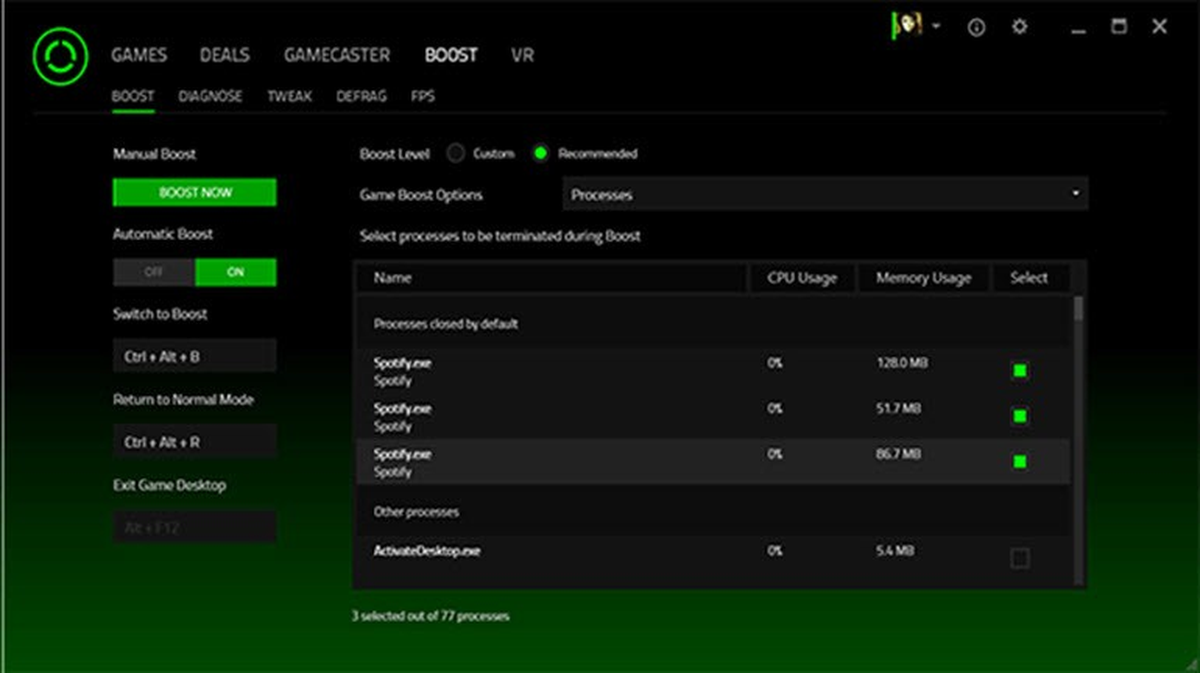The width and height of the screenshot is (1200, 673).
Task: Open the Game Boost Options Processes dropdown
Action: click(x=825, y=194)
